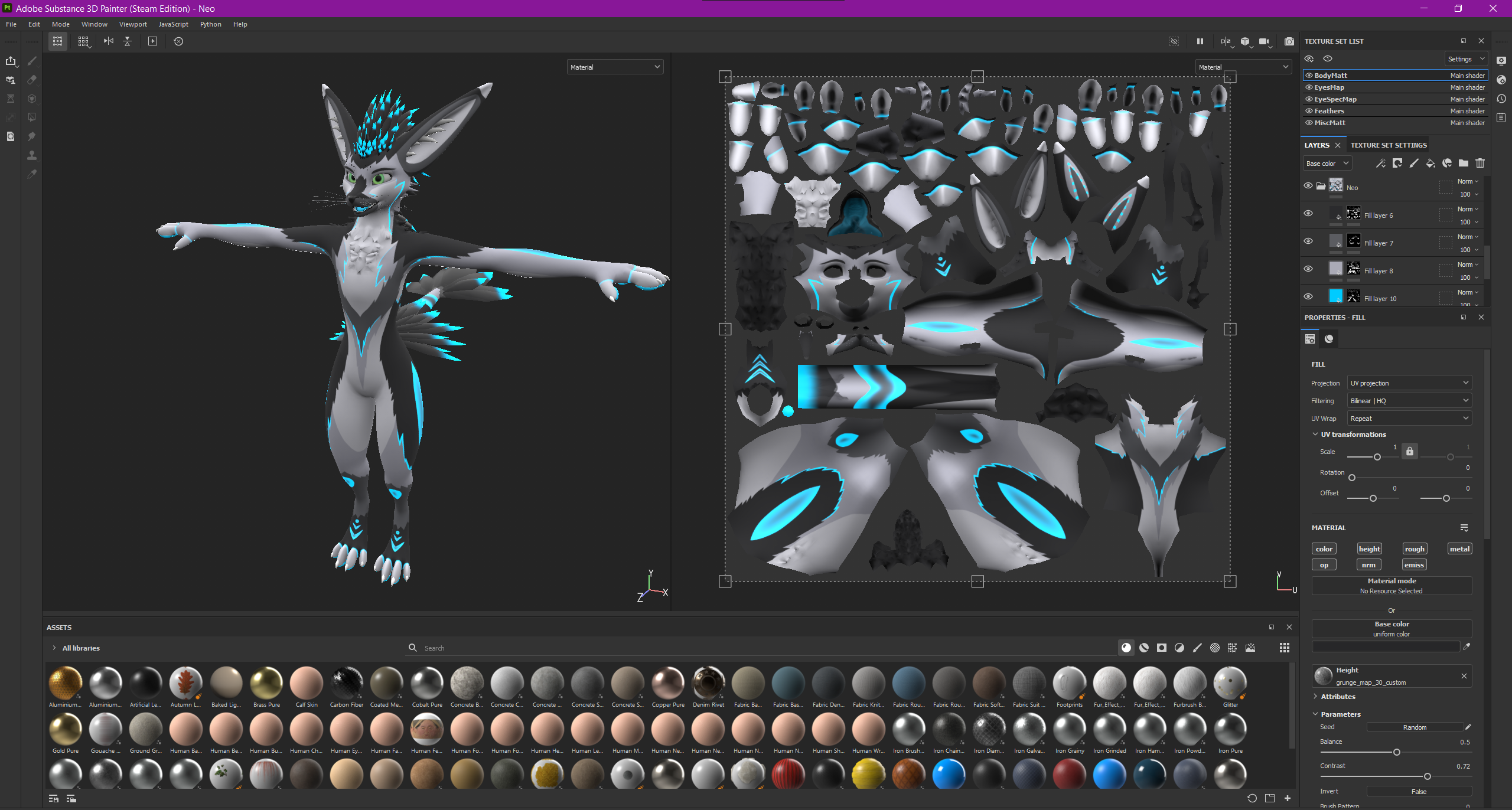Open Shader settings icon in right dock
This screenshot has width=1512, height=810.
point(1501,80)
